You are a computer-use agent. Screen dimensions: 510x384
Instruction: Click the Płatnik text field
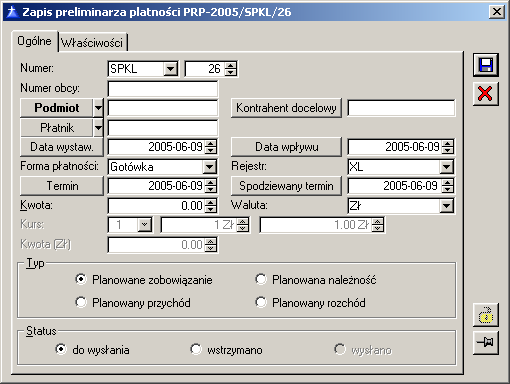[163, 128]
